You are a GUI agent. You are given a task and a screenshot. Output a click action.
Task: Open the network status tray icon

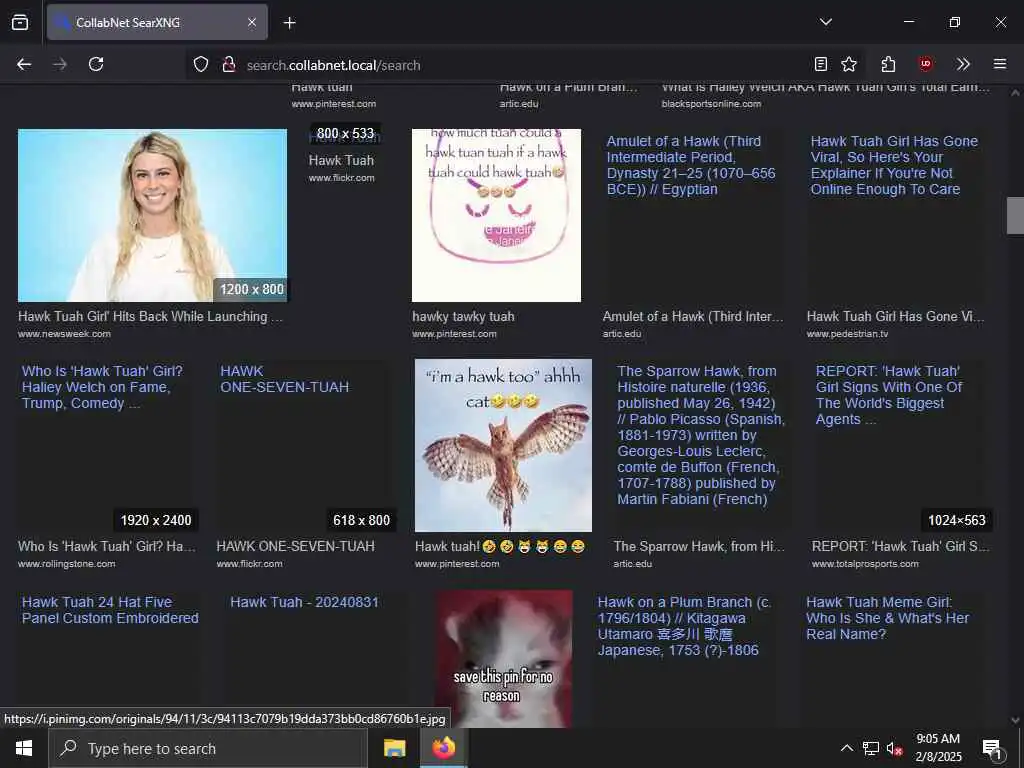pos(871,748)
